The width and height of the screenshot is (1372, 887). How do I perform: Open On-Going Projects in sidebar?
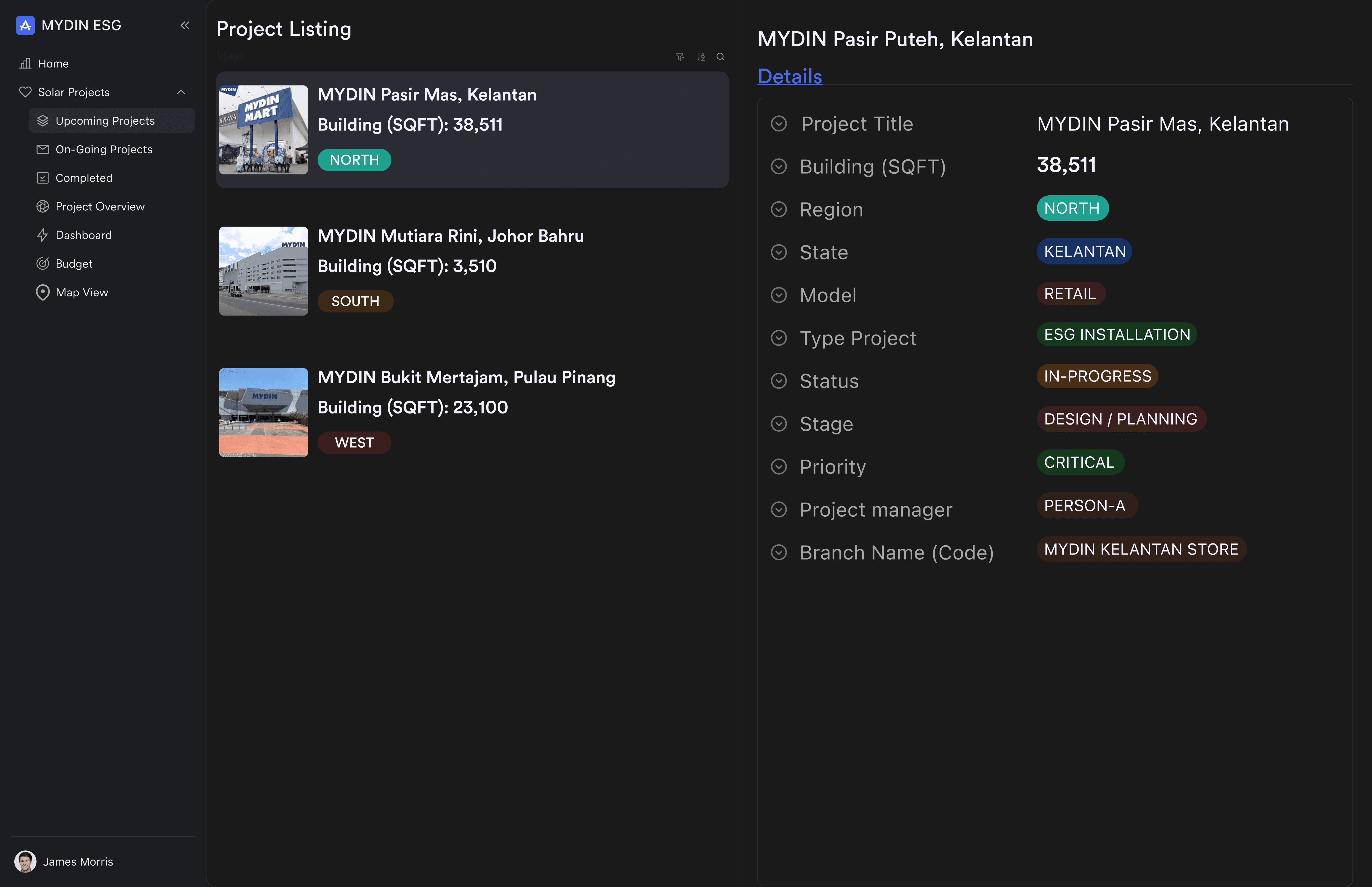(x=104, y=149)
